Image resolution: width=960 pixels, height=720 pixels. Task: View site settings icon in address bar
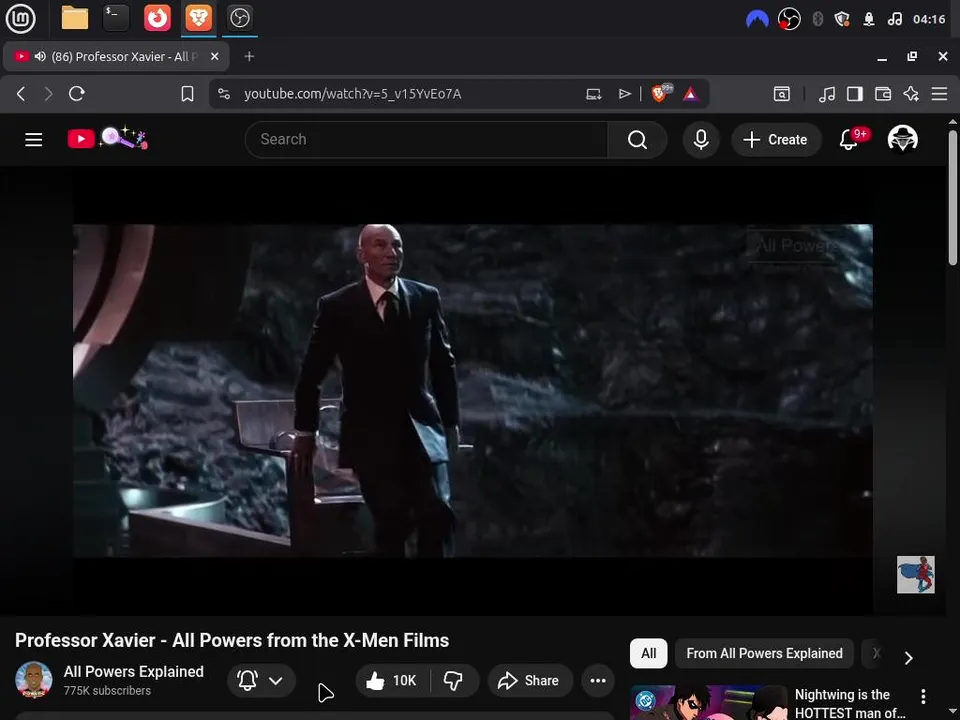pos(224,94)
